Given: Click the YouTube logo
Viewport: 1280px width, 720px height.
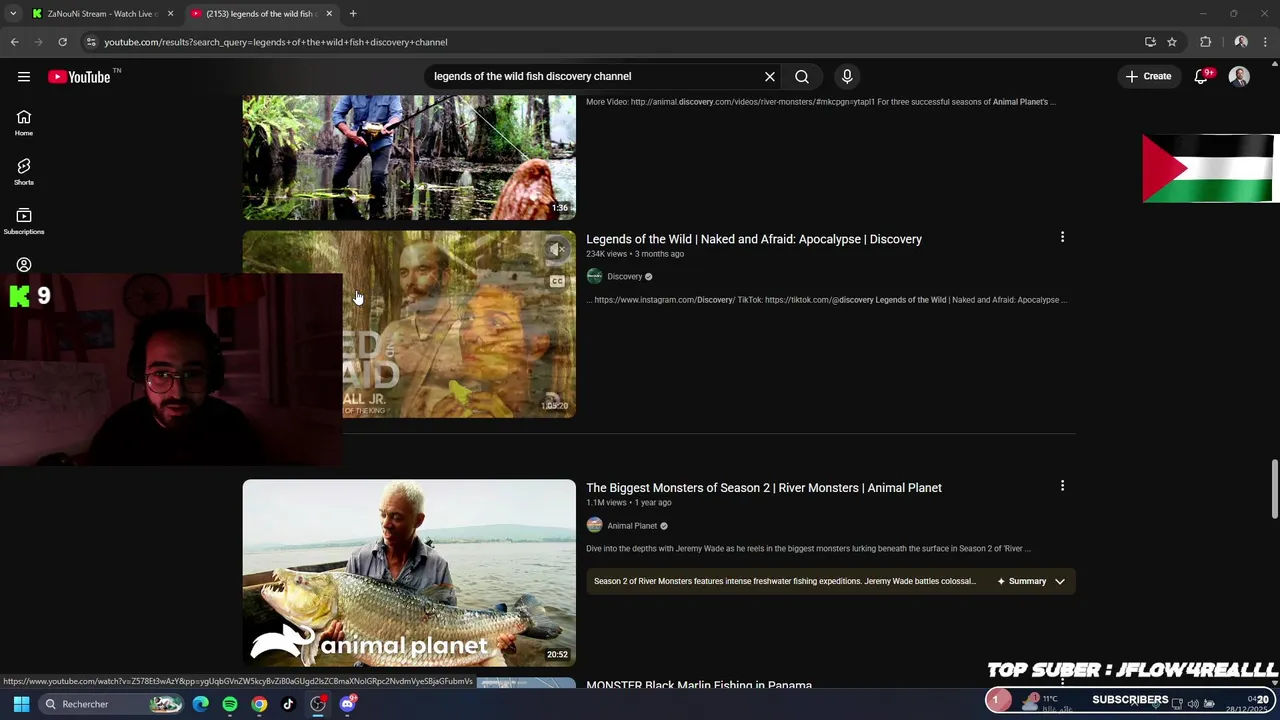Looking at the screenshot, I should [x=79, y=77].
